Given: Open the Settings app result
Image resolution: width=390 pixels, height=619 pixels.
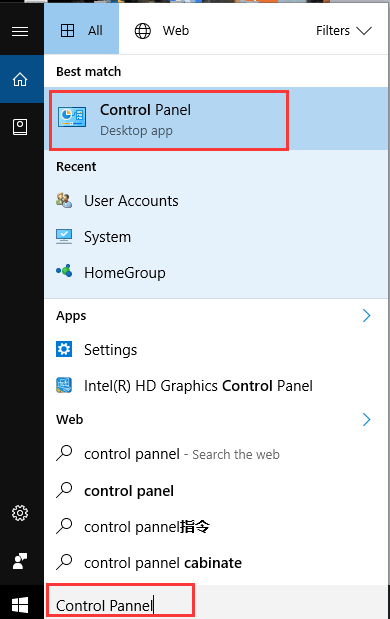Looking at the screenshot, I should tap(216, 349).
